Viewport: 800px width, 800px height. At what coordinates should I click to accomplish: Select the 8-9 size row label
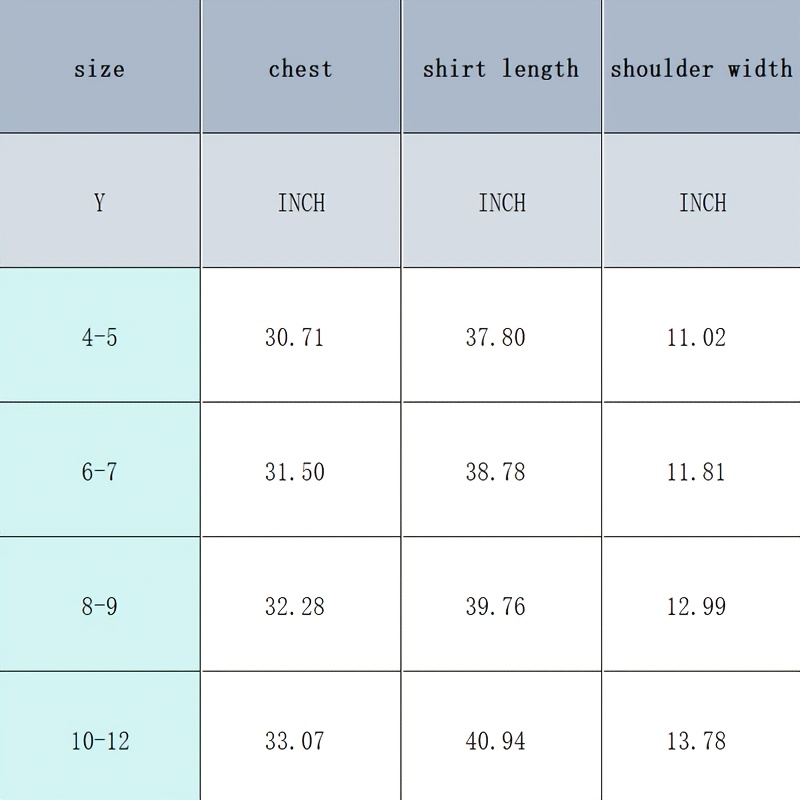point(99,604)
